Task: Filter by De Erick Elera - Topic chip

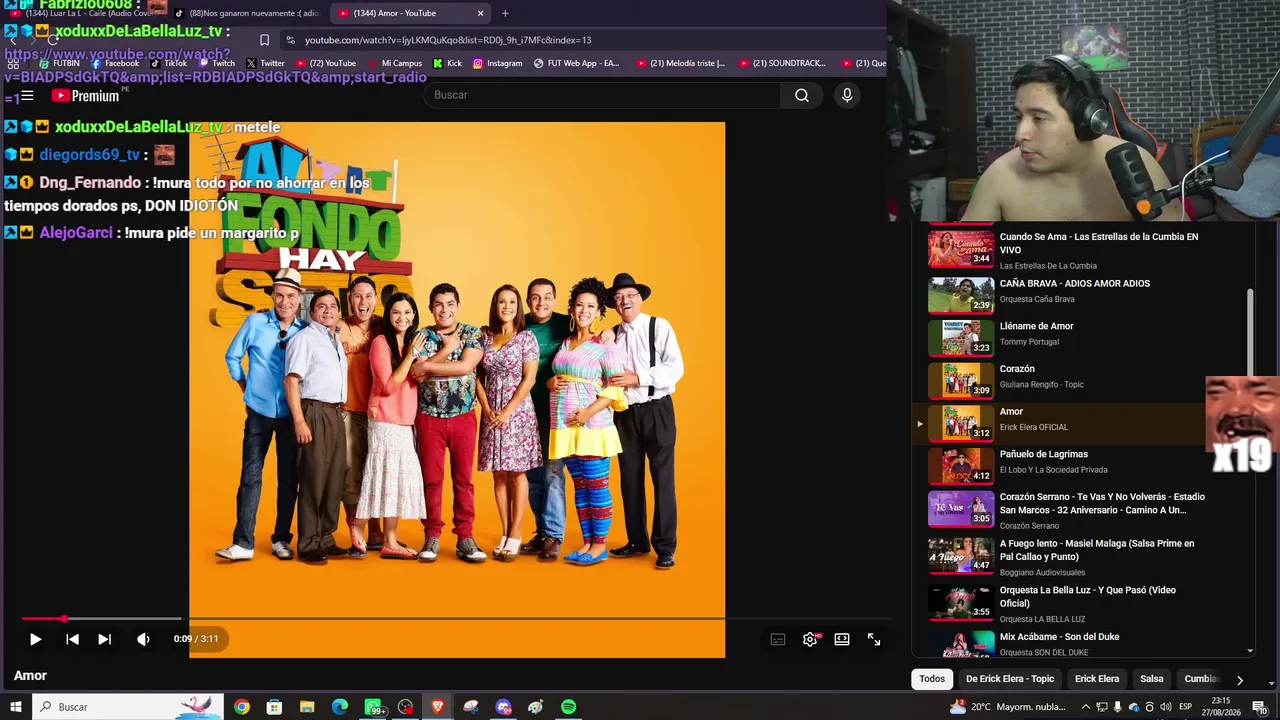Action: (1010, 679)
